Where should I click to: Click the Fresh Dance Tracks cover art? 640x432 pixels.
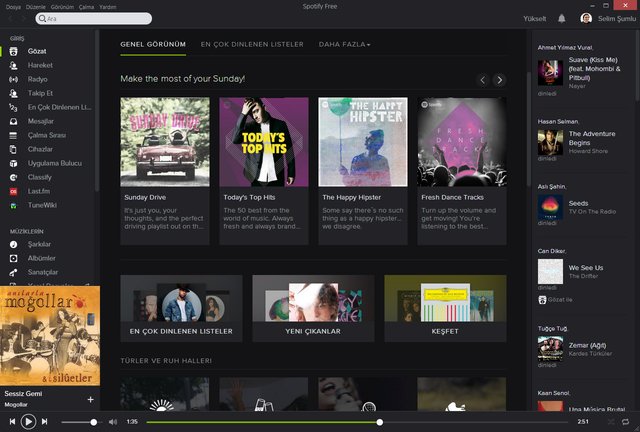pyautogui.click(x=462, y=142)
